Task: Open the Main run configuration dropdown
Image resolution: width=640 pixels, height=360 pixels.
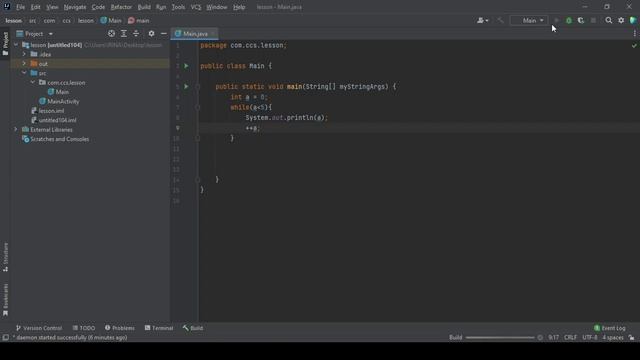Action: 529,20
